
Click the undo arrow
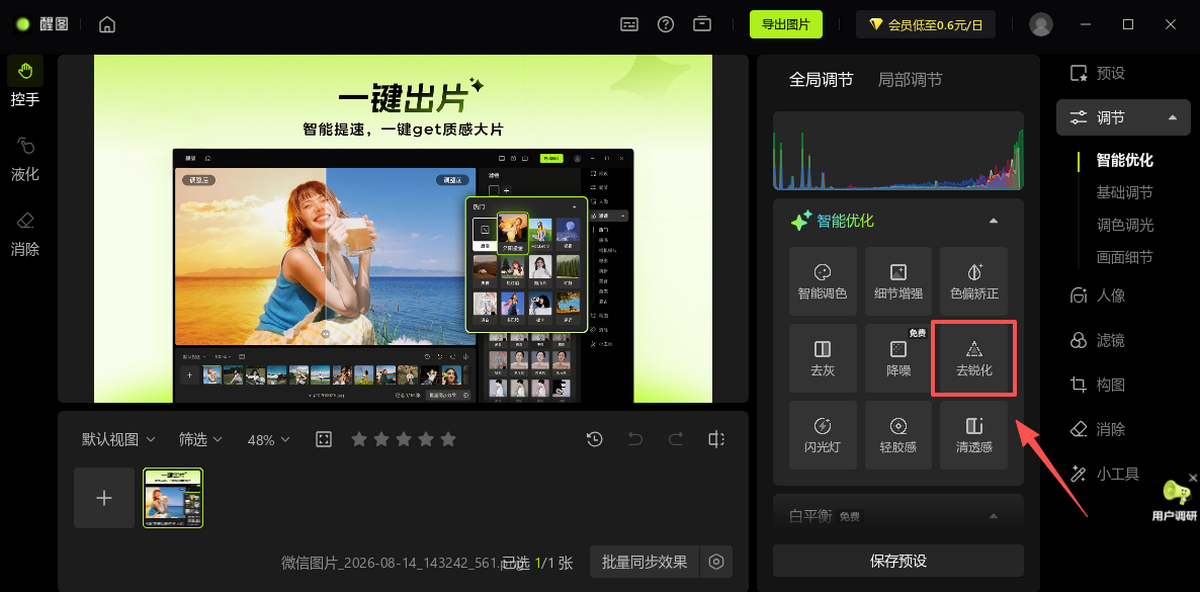(x=634, y=439)
